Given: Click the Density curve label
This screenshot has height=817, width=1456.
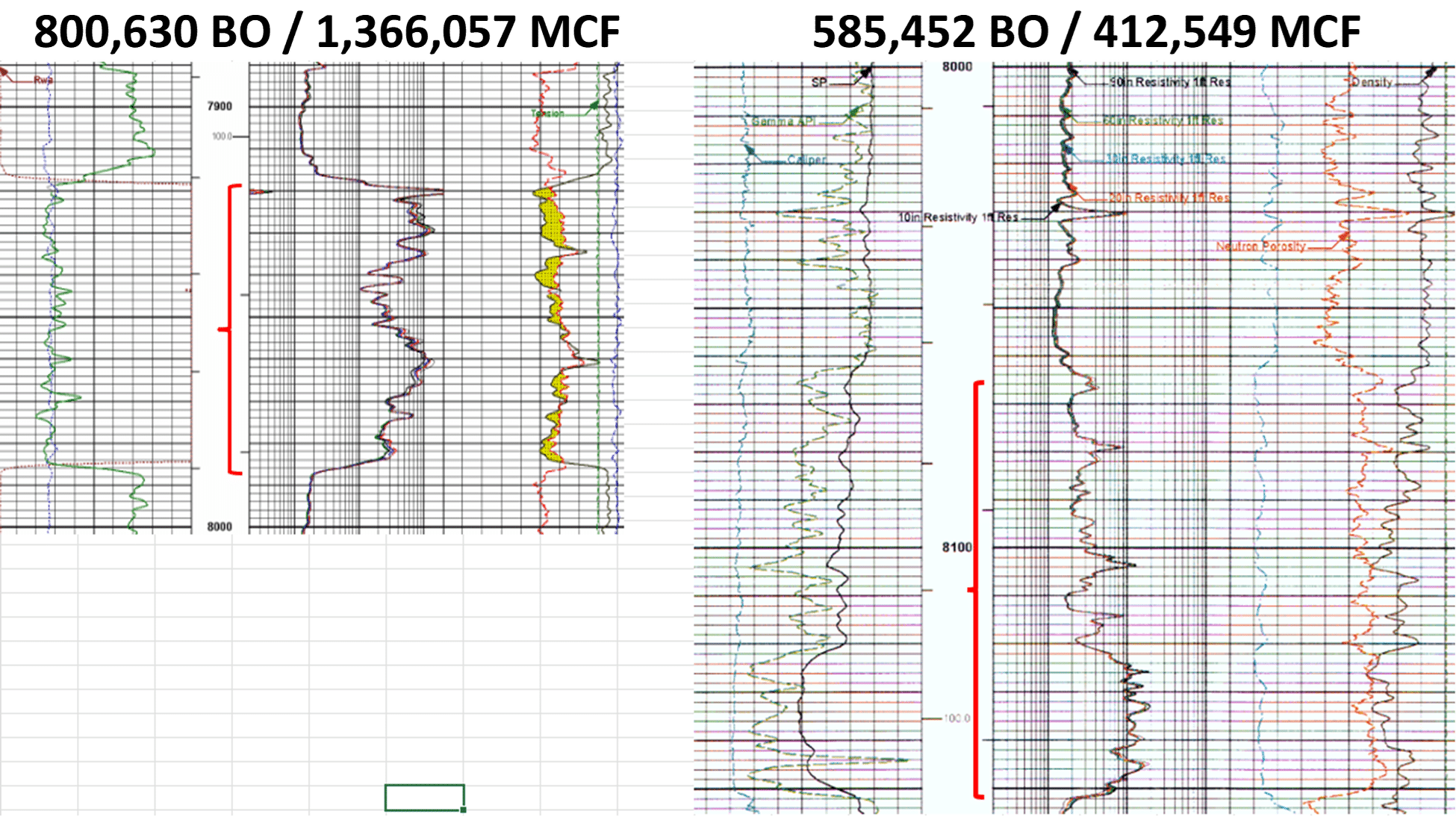Looking at the screenshot, I should click(x=1372, y=83).
